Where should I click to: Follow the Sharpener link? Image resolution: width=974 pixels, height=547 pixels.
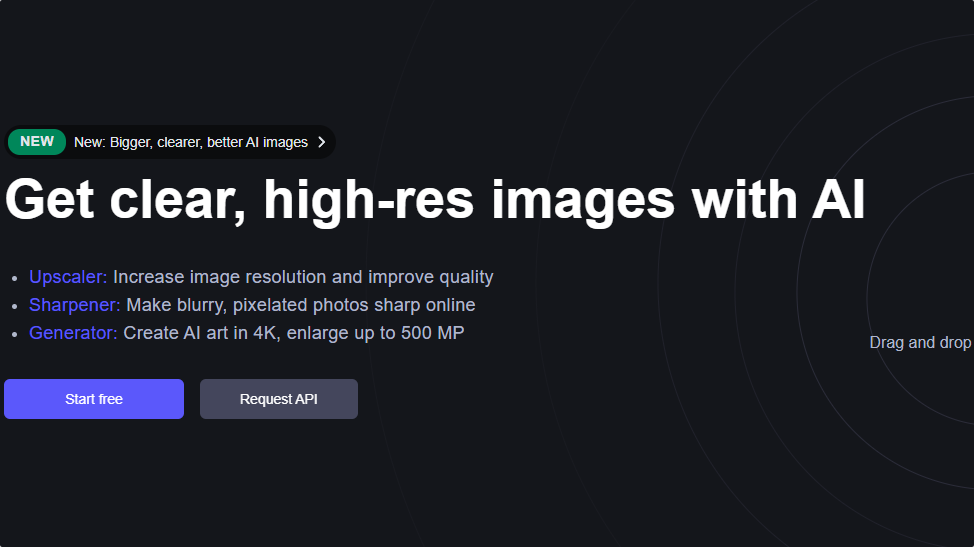(75, 305)
